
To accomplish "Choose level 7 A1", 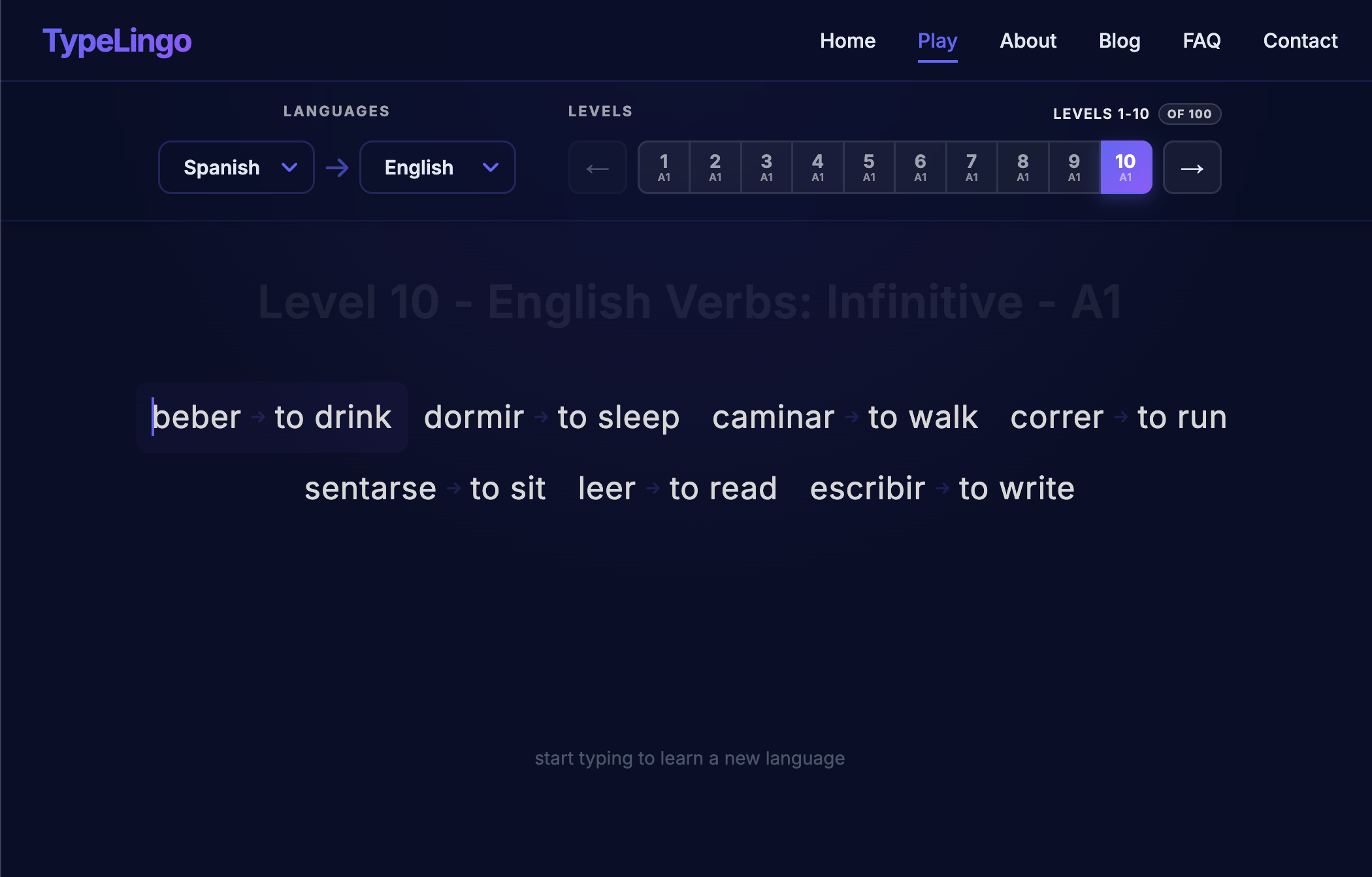I will [972, 168].
